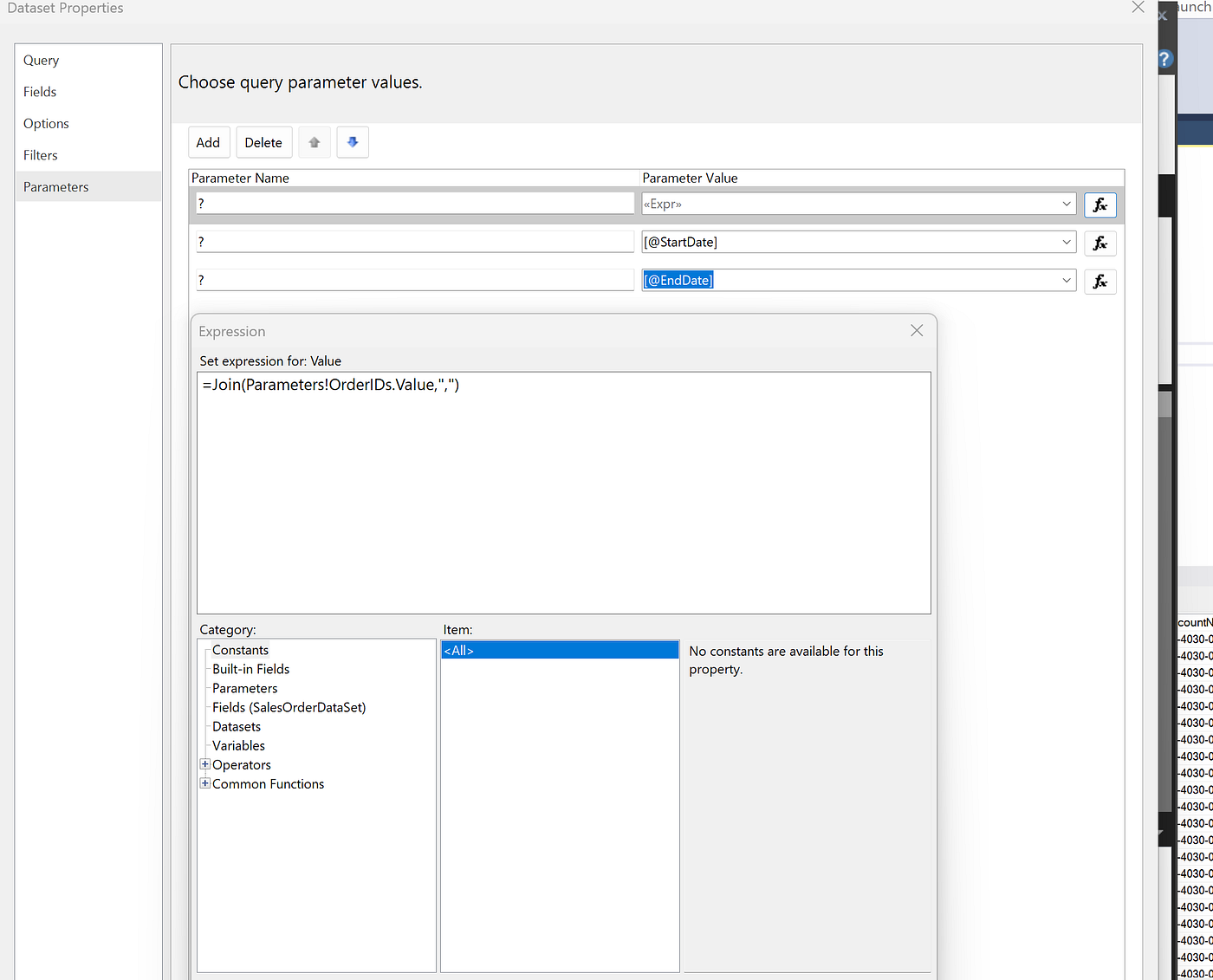The width and height of the screenshot is (1213, 980).
Task: Click the Add parameter button
Action: tap(209, 142)
